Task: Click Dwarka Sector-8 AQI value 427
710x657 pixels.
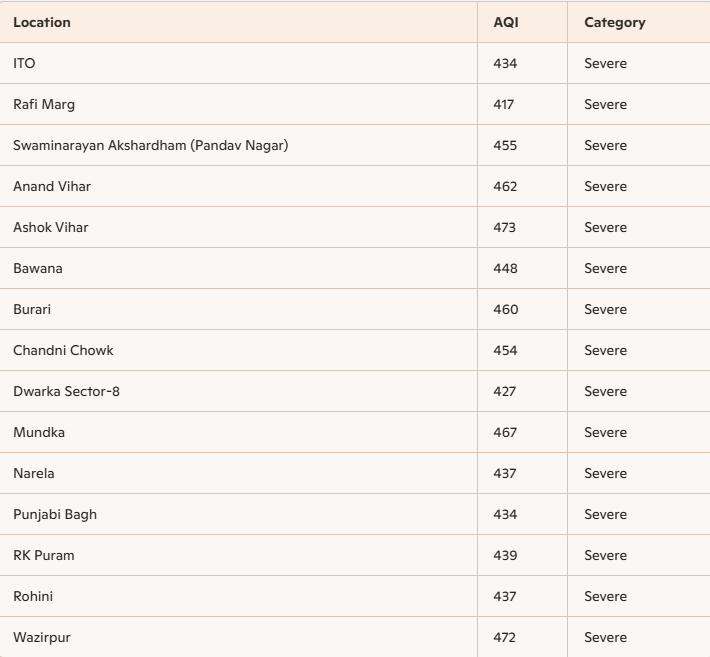Action: (x=504, y=392)
